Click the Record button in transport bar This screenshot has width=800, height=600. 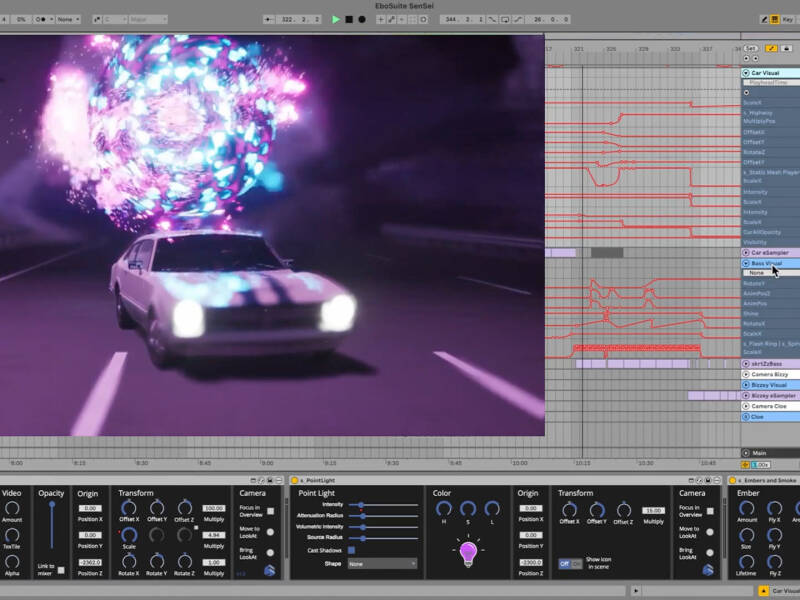[x=361, y=19]
